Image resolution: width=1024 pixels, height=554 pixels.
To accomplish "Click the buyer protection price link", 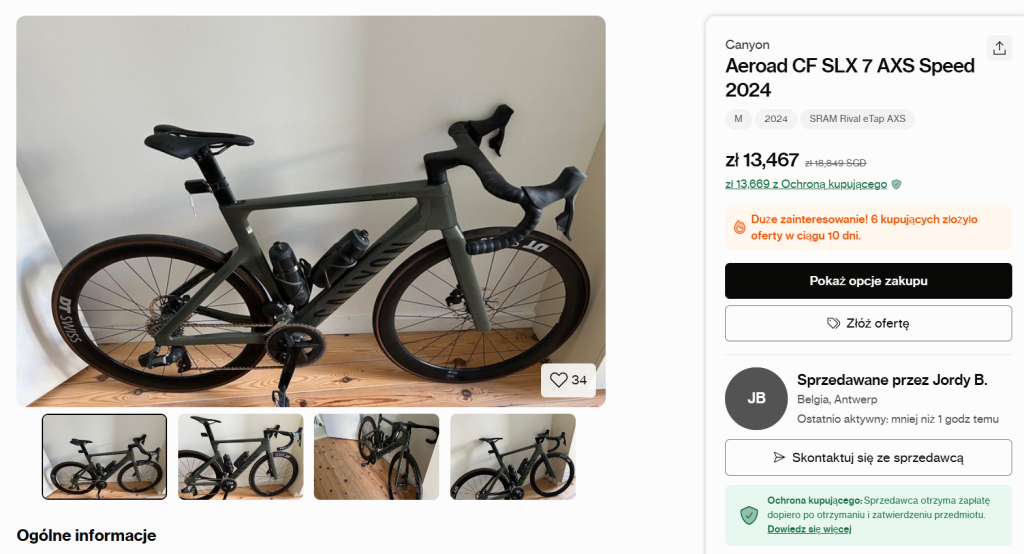I will point(806,184).
